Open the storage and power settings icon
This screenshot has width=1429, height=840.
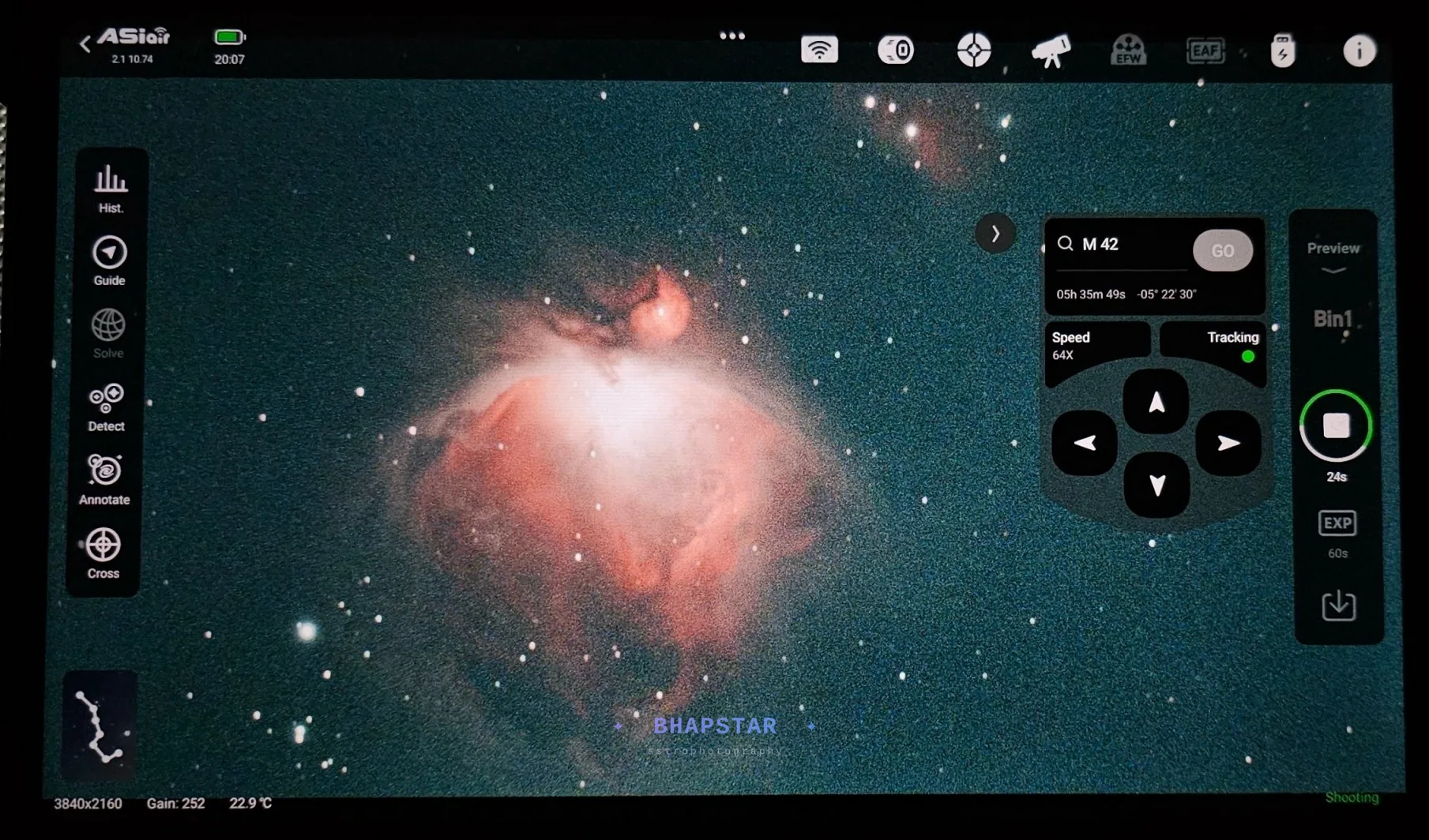pos(1282,51)
